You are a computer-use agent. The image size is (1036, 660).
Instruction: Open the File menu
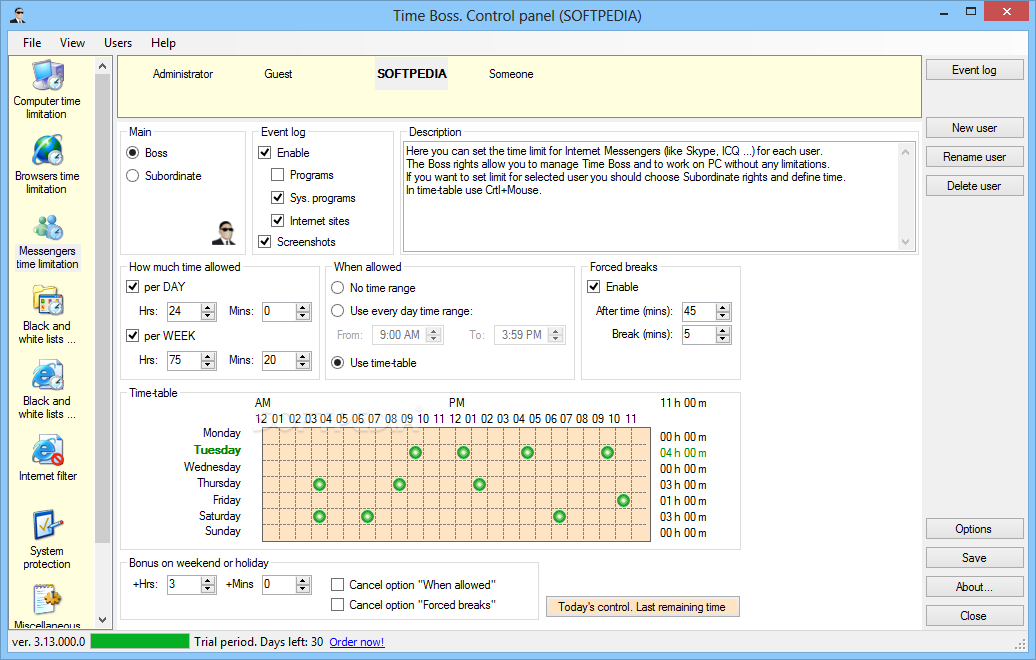[x=32, y=43]
